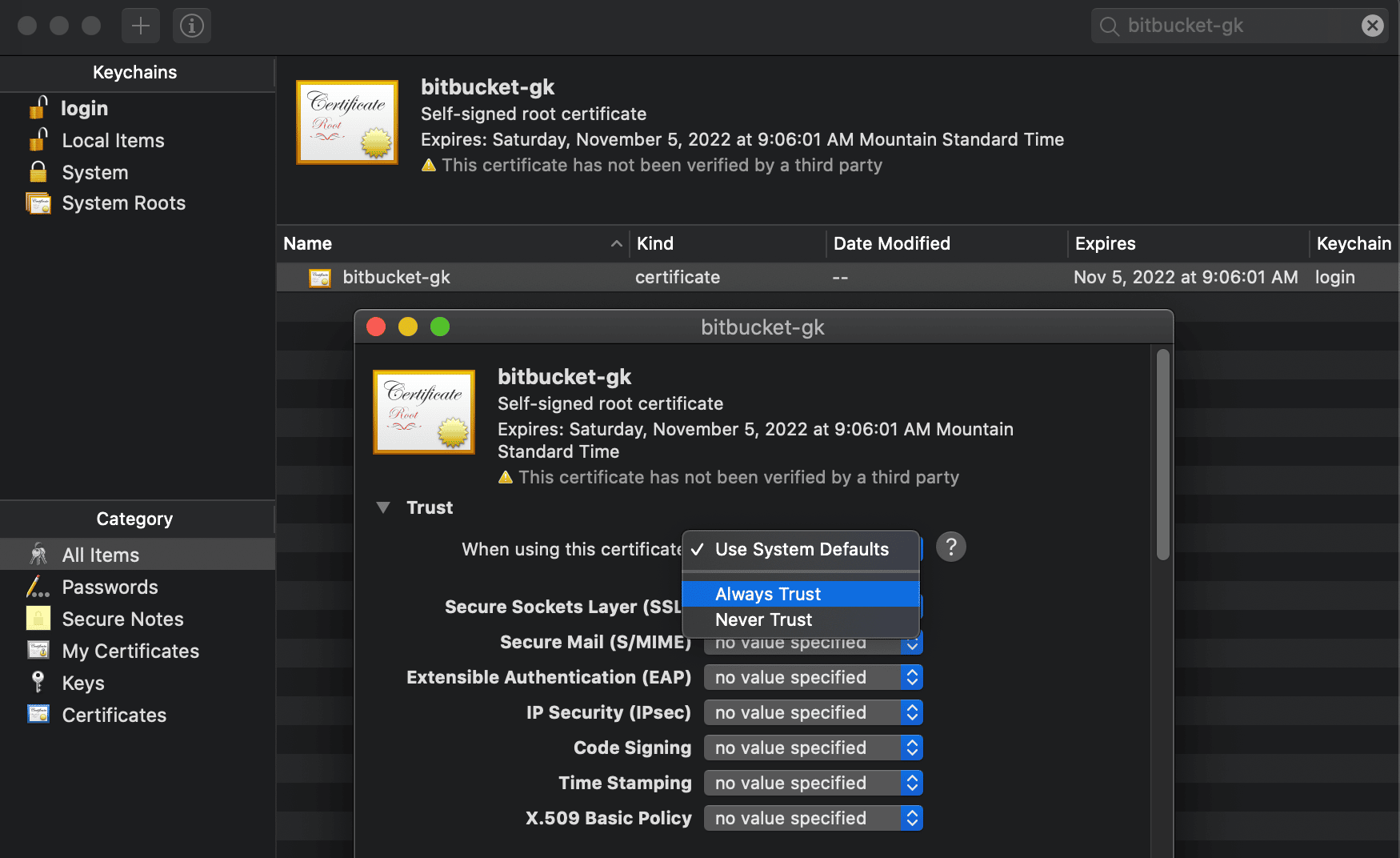Click the info icon in the toolbar
Screen dimensions: 1400x858
[192, 26]
